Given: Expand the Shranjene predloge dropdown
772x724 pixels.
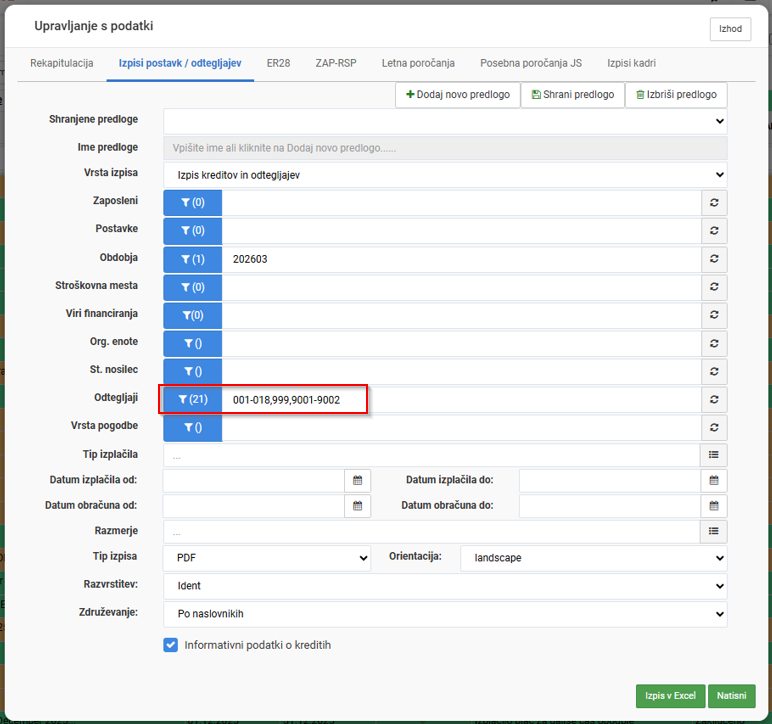Looking at the screenshot, I should click(445, 121).
